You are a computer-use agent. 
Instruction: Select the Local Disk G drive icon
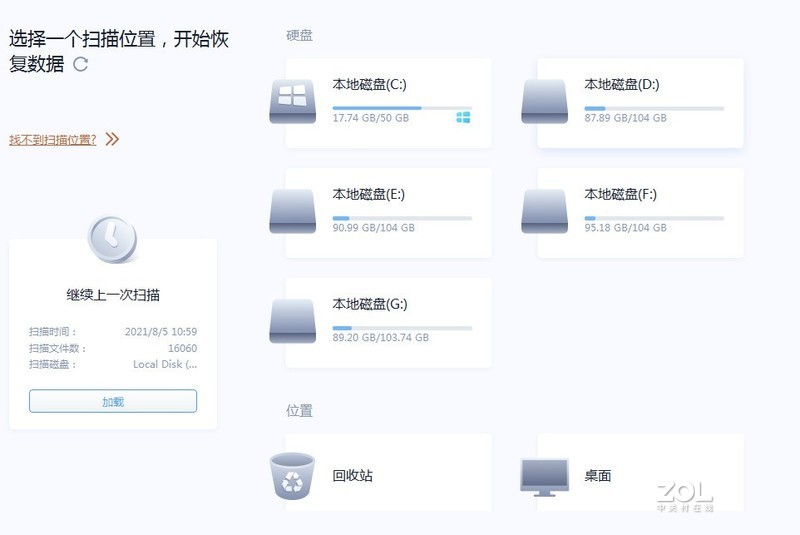292,321
